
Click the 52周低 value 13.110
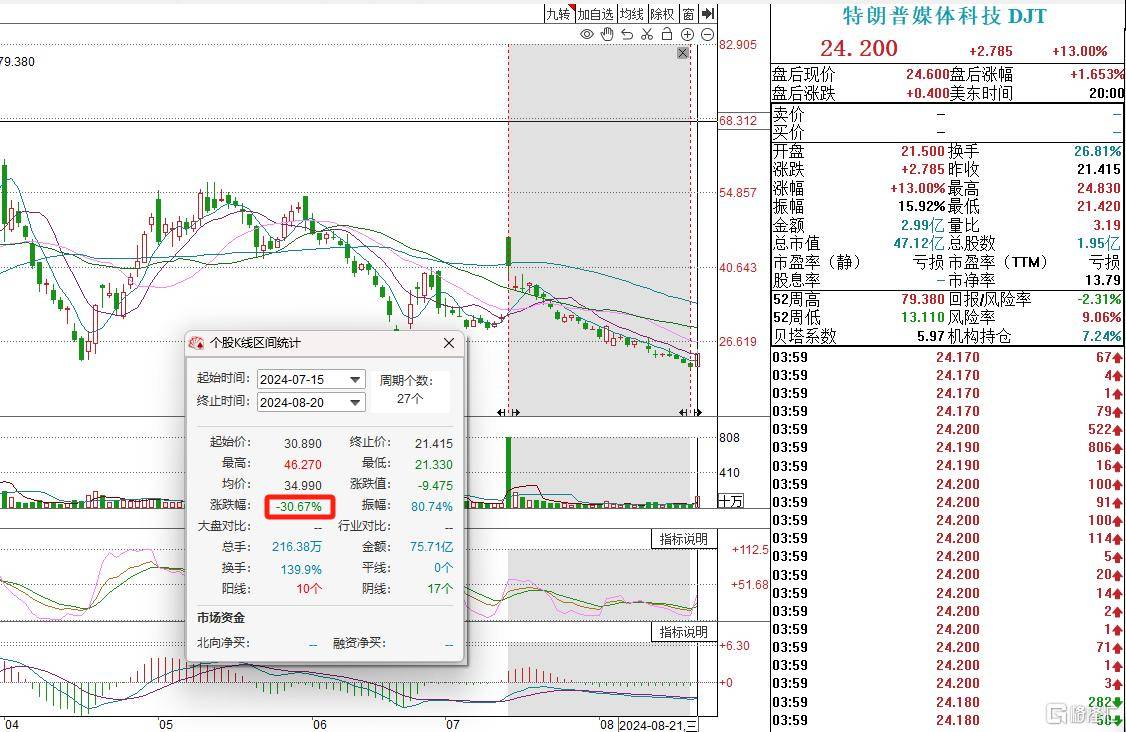point(923,318)
